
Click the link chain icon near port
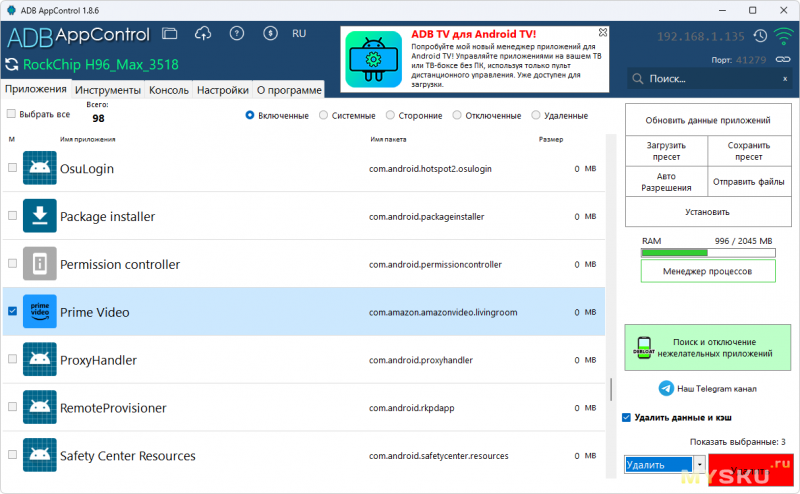pyautogui.click(x=783, y=60)
